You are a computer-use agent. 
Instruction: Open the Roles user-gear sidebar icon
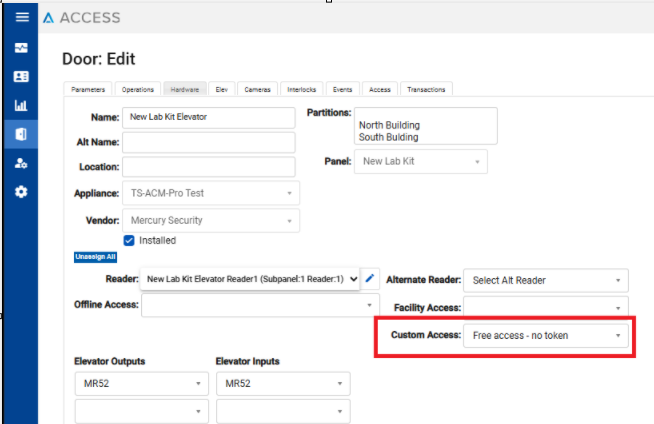coord(21,163)
